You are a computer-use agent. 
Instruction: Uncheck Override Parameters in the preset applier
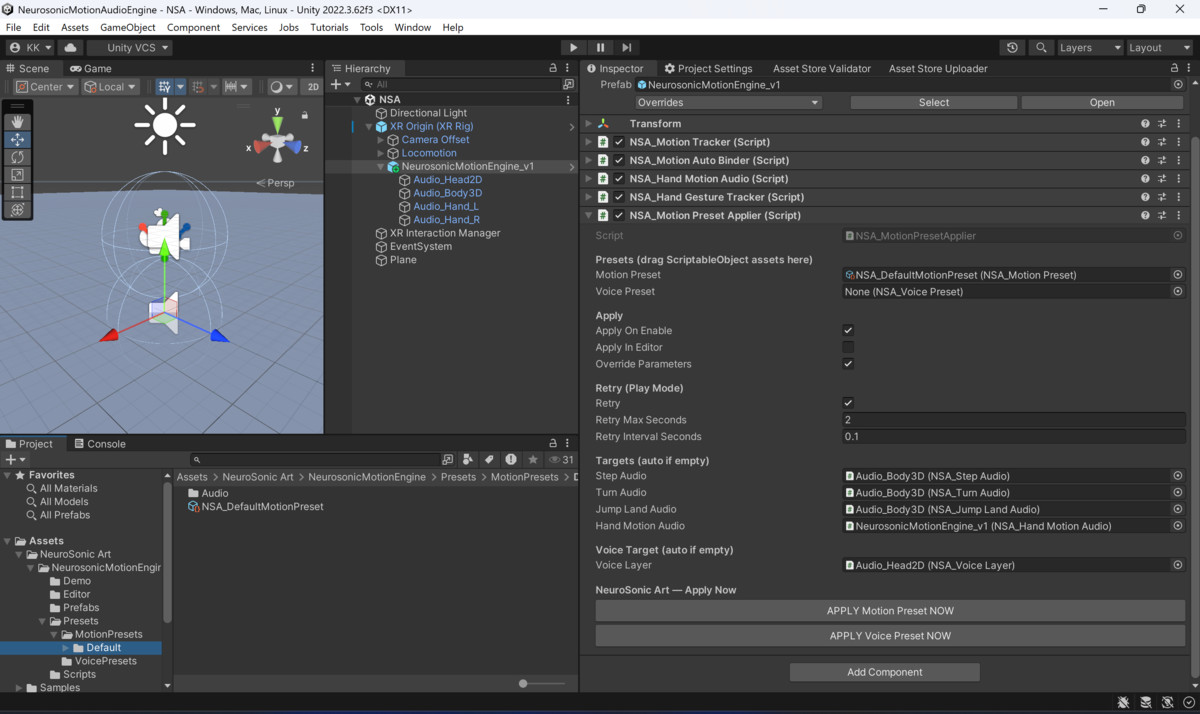coord(847,363)
